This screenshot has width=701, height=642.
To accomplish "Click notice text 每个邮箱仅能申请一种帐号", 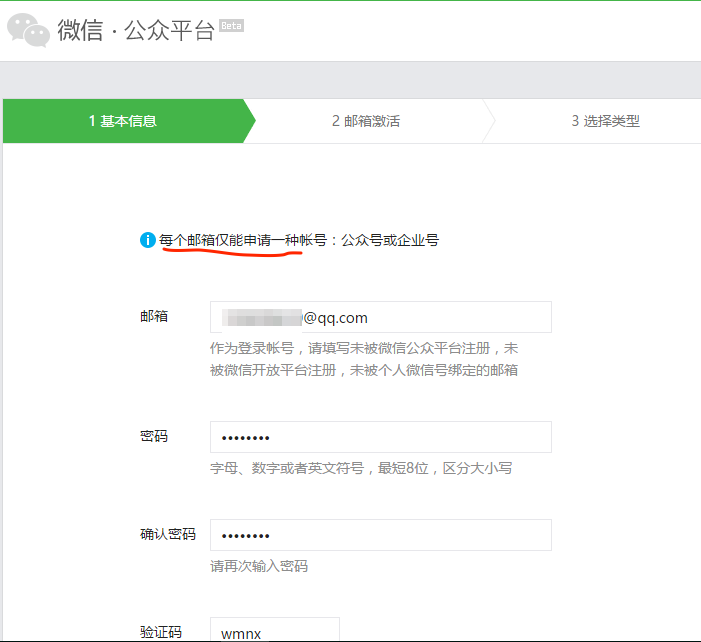I will [243, 240].
